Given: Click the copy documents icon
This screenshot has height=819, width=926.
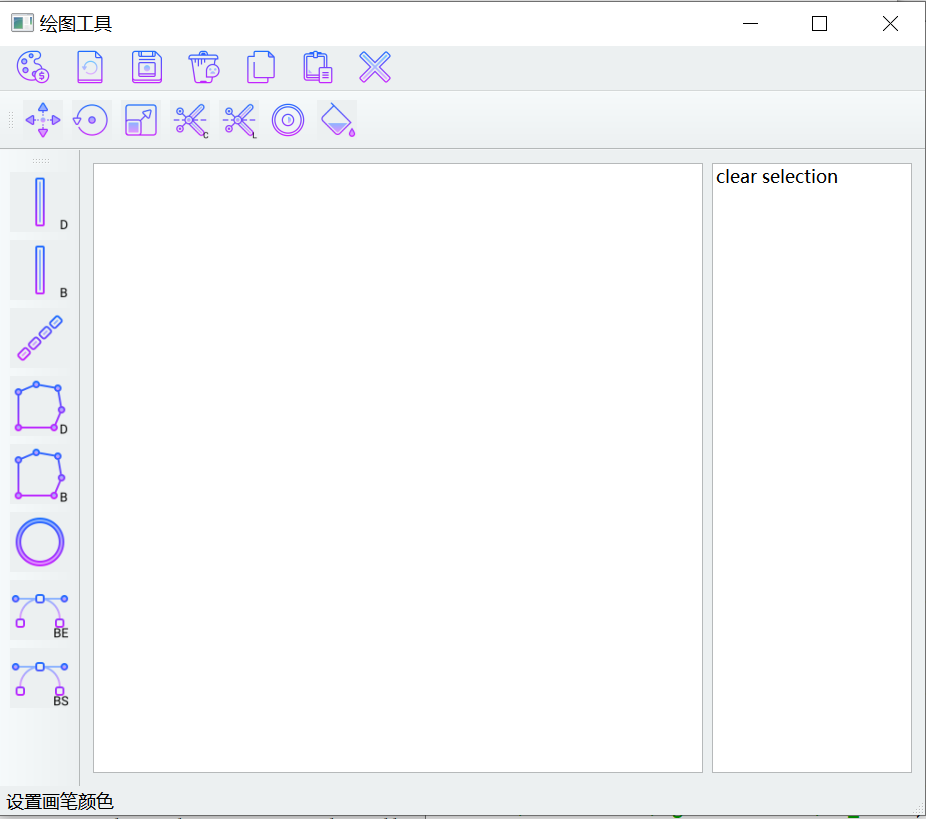Looking at the screenshot, I should [x=261, y=67].
